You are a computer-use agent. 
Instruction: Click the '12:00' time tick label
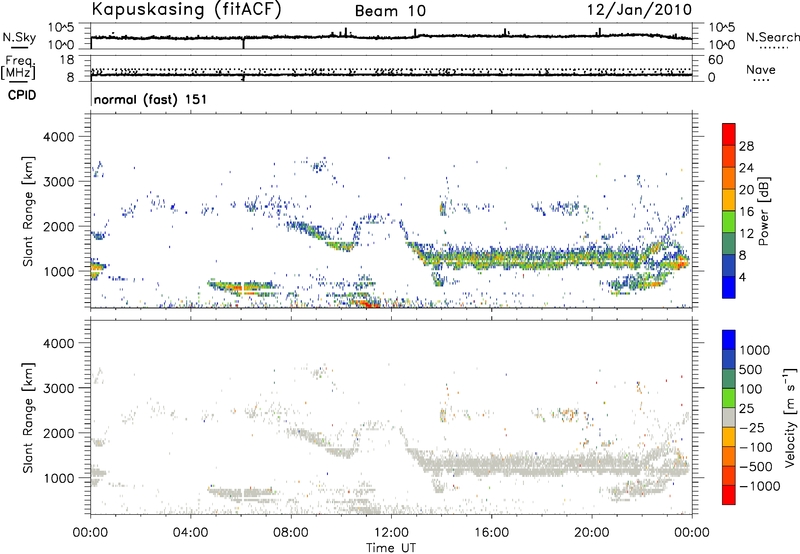pyautogui.click(x=391, y=533)
